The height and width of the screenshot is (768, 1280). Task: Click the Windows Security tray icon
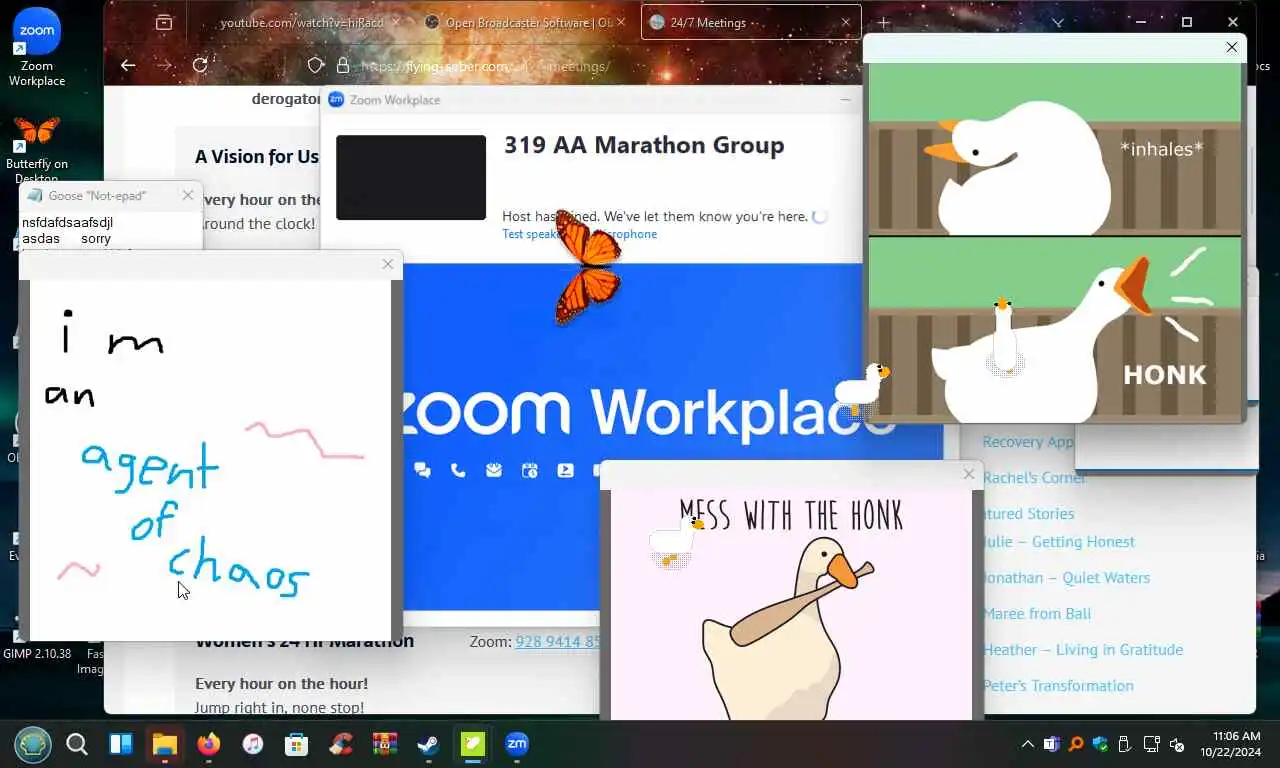tap(1101, 744)
